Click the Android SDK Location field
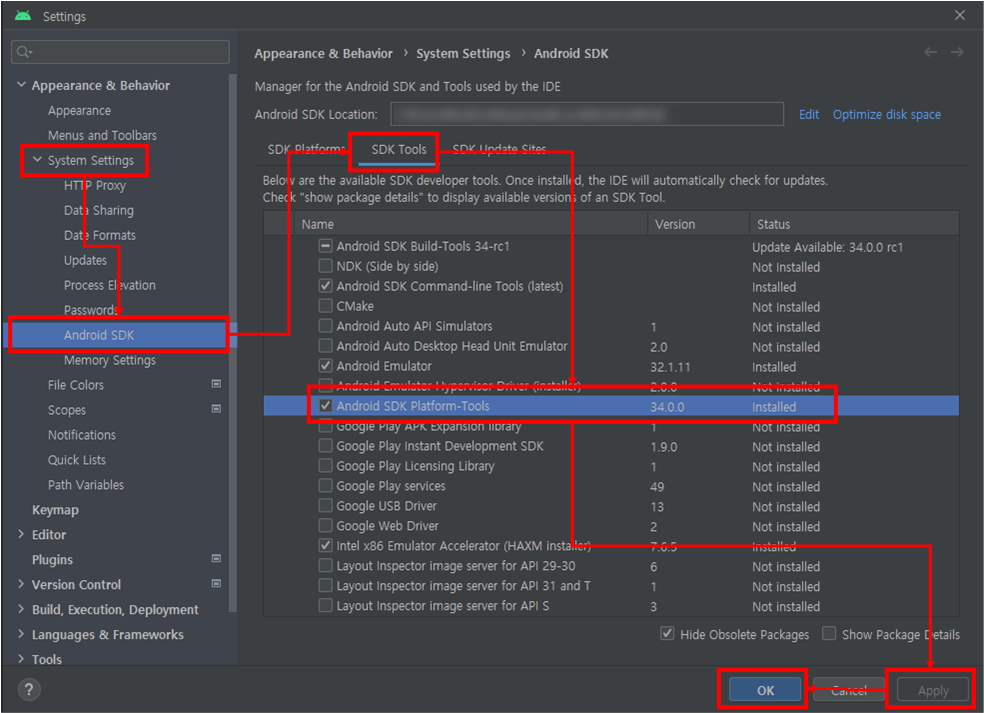The image size is (984, 713). pyautogui.click(x=587, y=114)
